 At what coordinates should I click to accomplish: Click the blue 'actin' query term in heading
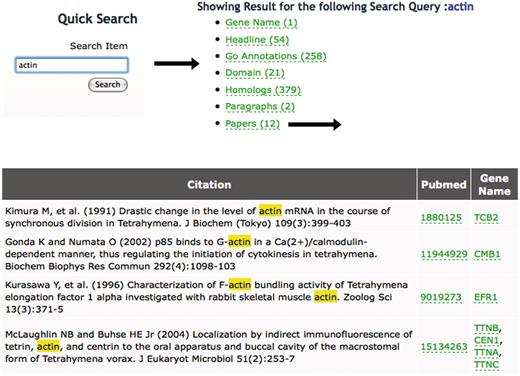(461, 7)
